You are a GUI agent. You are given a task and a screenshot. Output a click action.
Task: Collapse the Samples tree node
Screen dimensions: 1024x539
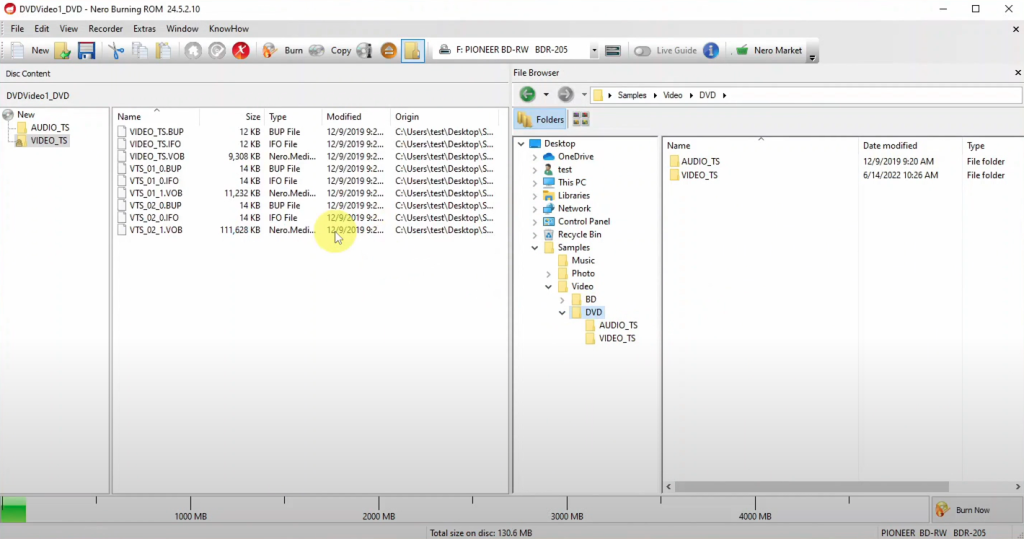click(535, 248)
